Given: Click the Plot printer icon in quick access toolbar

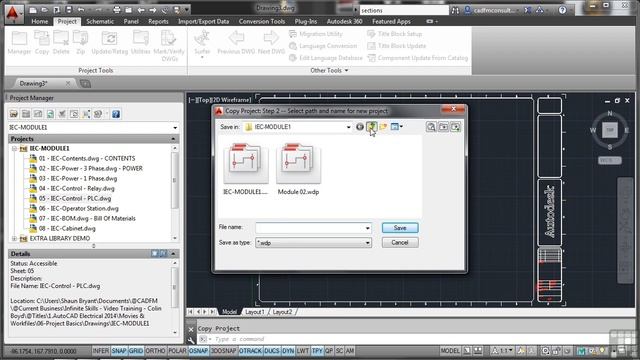Looking at the screenshot, I should click(x=117, y=10).
